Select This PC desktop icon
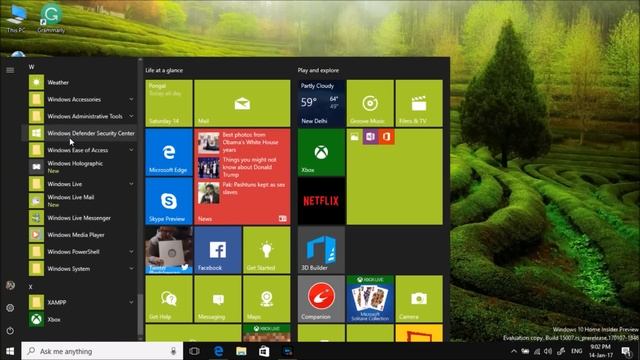 tap(16, 18)
